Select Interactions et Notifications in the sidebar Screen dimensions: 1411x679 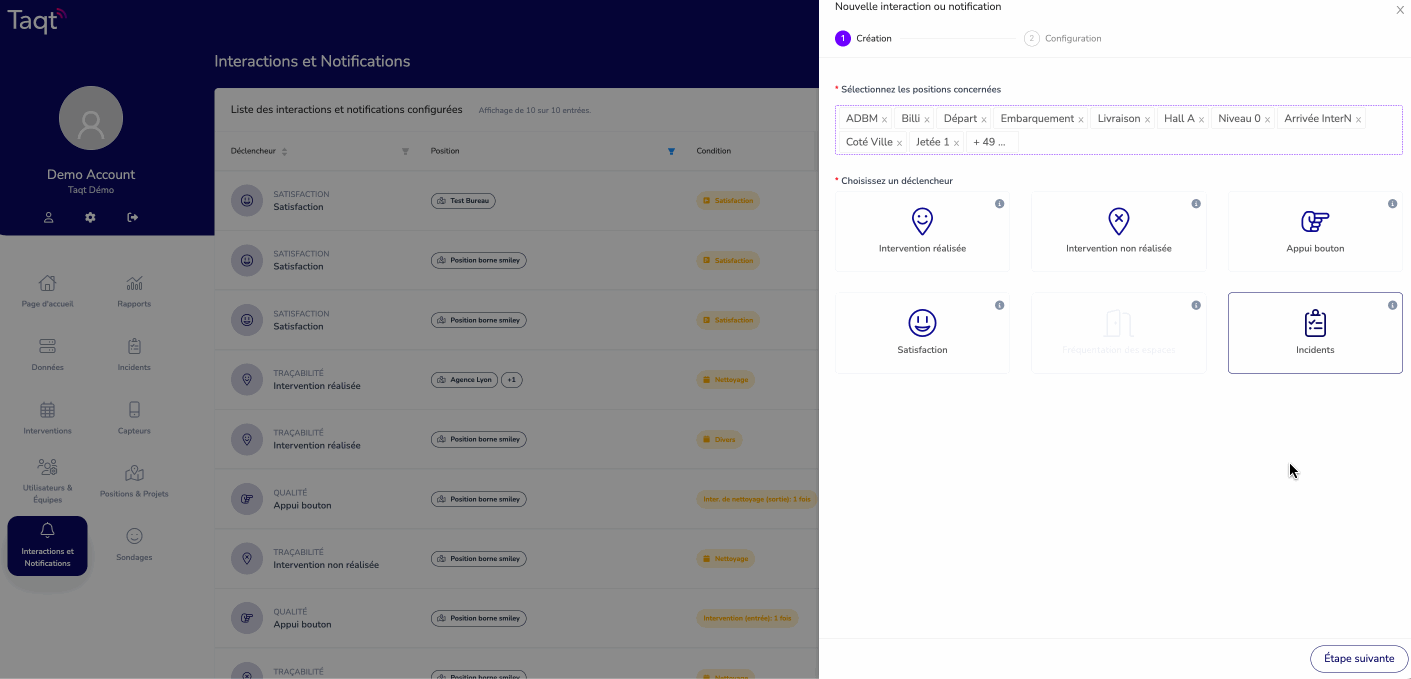(47, 546)
